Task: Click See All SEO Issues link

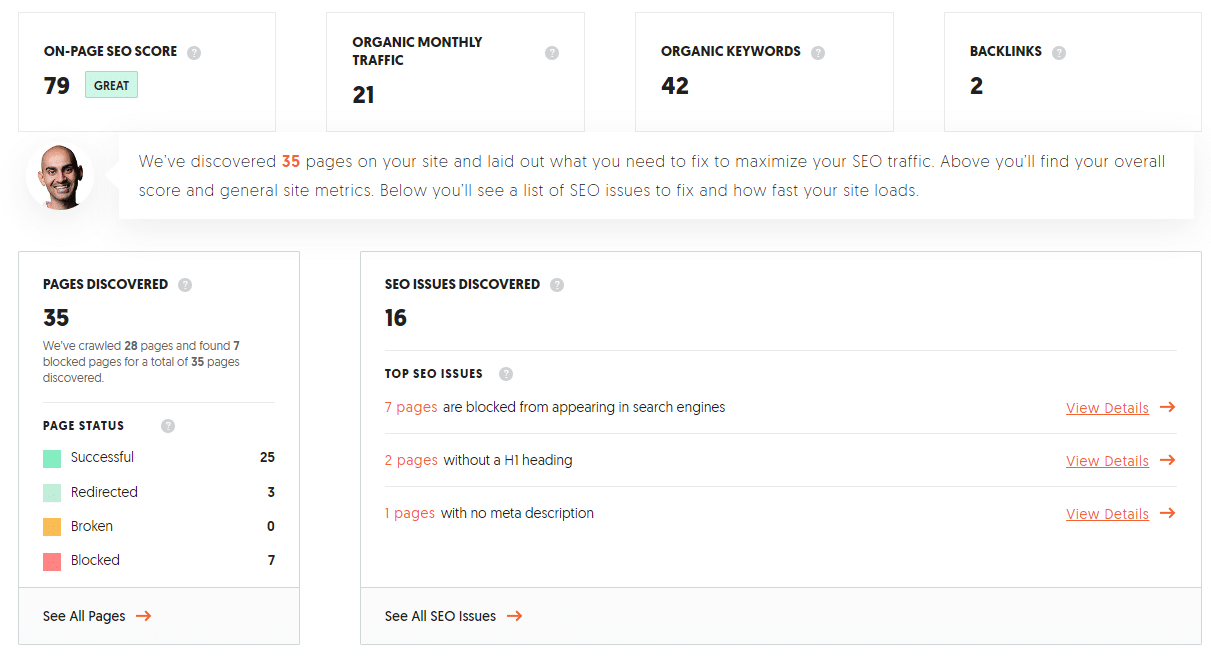Action: pos(453,616)
